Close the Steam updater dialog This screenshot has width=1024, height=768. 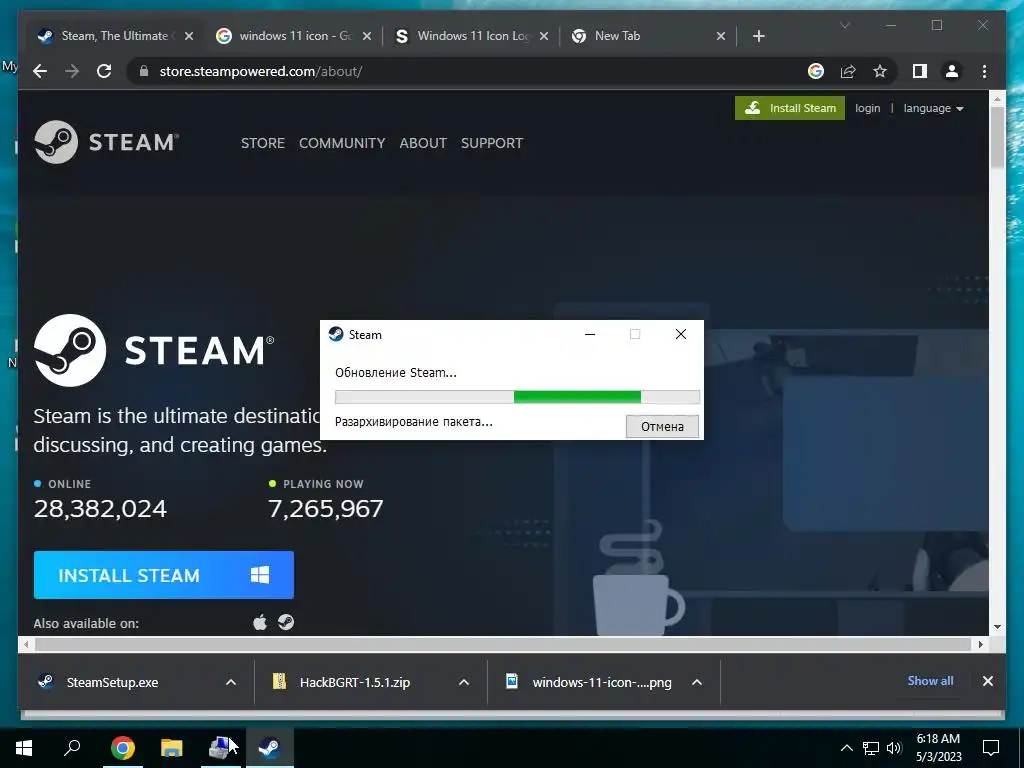[x=680, y=334]
